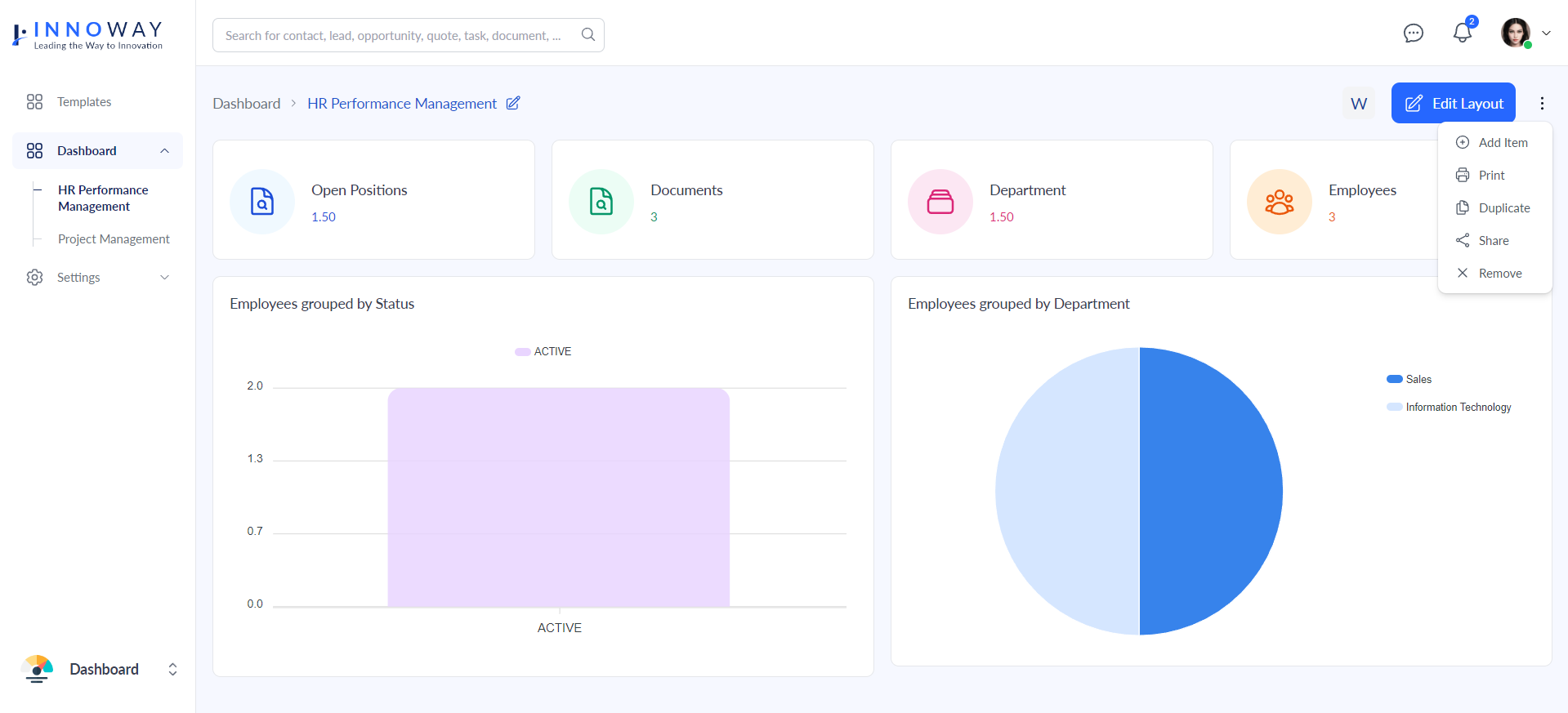
Task: Select Duplicate from the options menu
Action: point(1503,208)
